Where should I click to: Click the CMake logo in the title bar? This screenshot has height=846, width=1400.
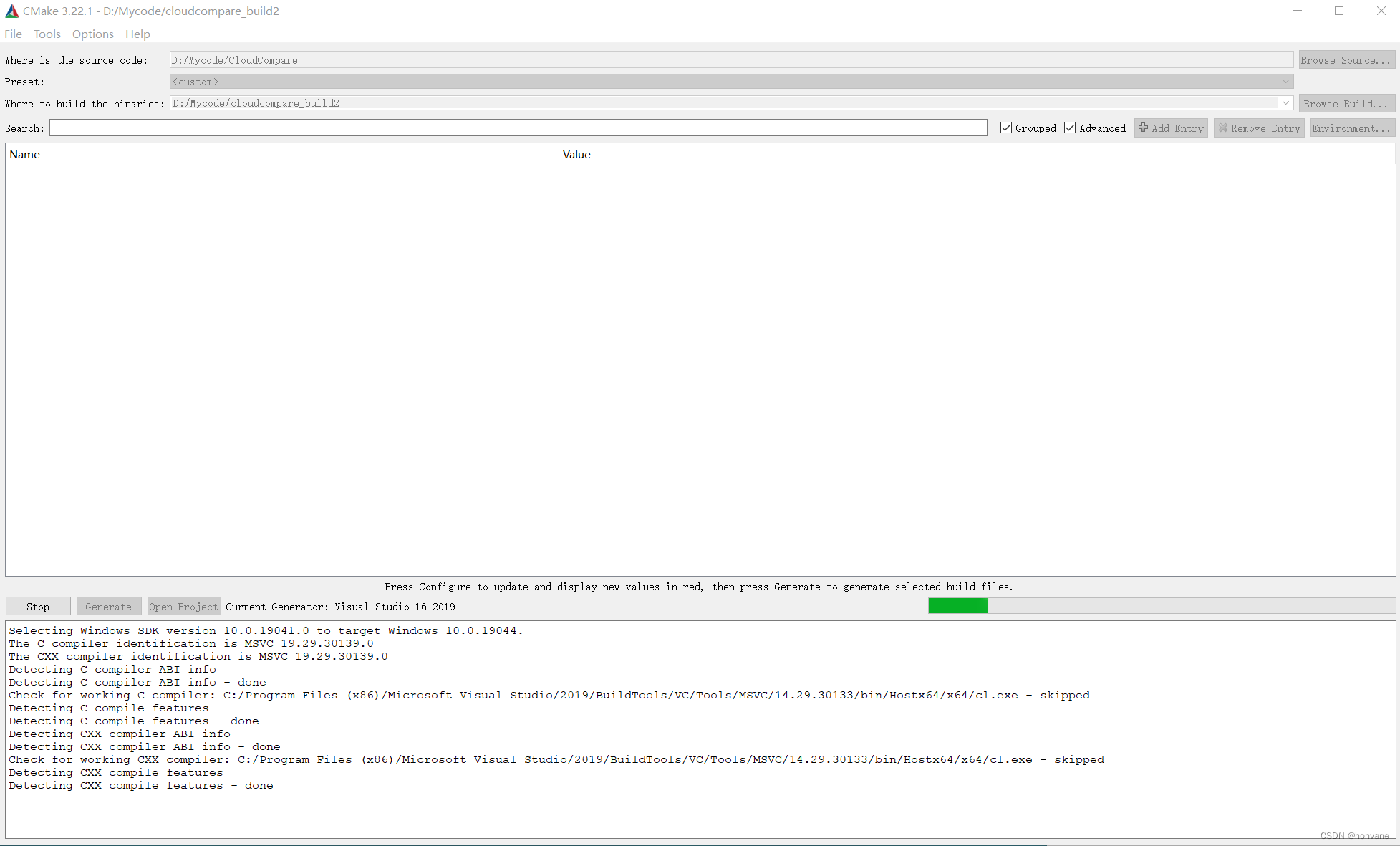tap(11, 11)
